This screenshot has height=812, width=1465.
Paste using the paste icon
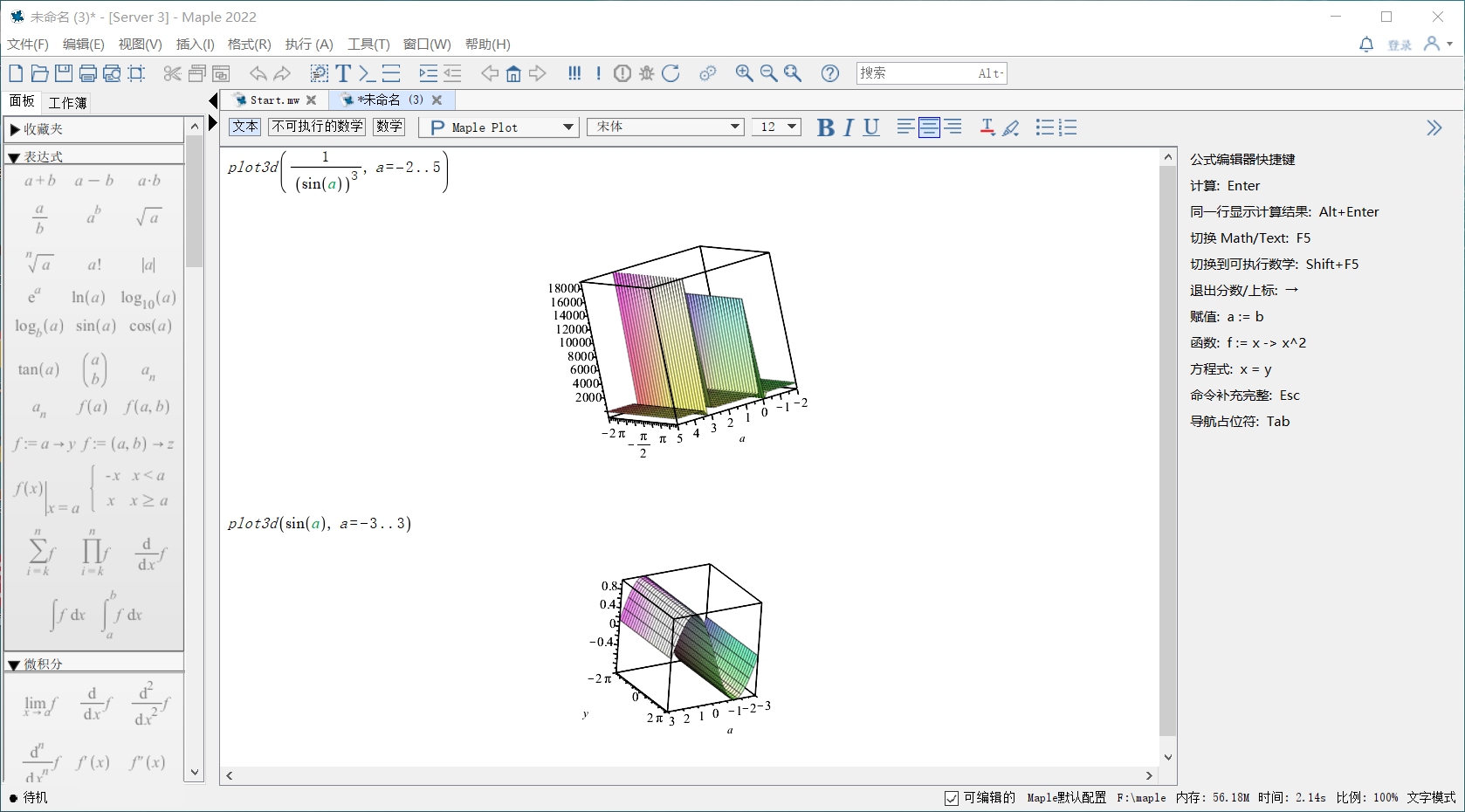click(x=221, y=73)
